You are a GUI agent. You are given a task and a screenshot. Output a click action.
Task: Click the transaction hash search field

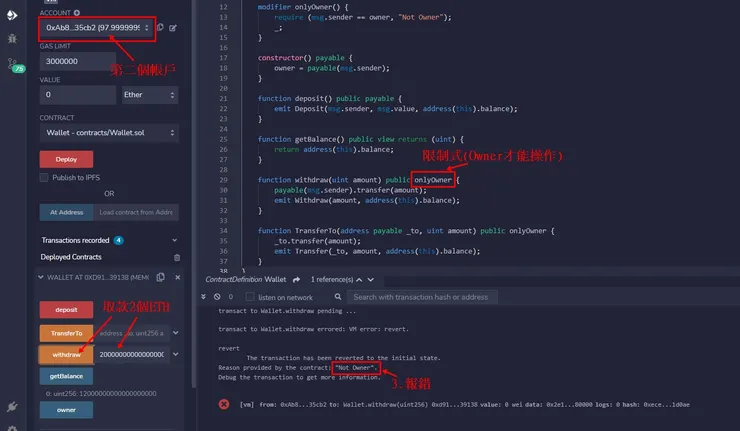click(421, 297)
